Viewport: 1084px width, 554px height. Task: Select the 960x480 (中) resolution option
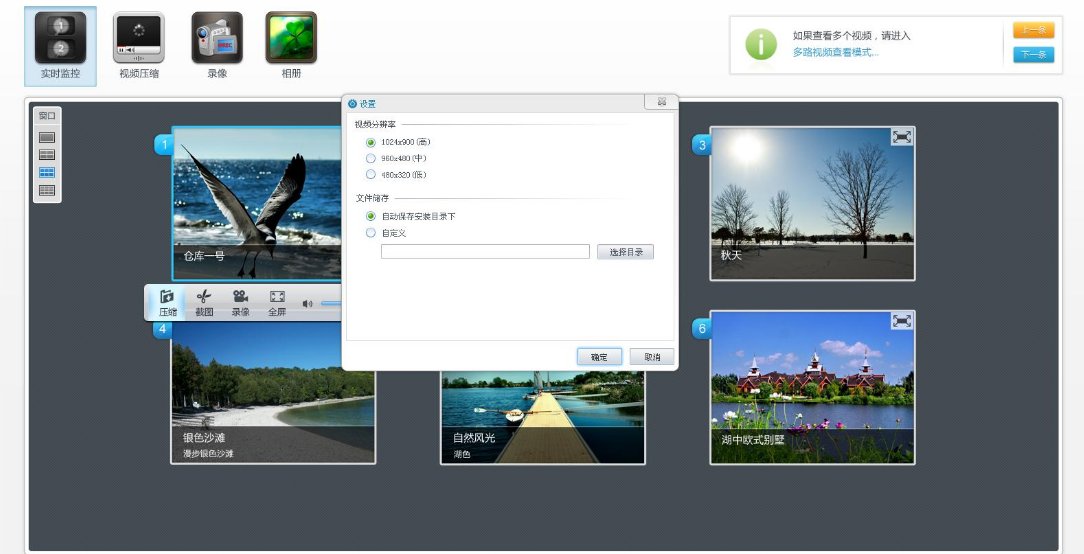tap(371, 158)
